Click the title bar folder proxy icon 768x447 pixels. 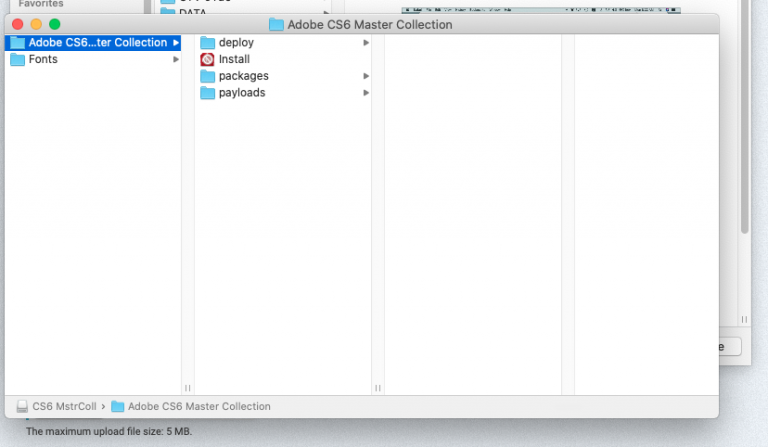pyautogui.click(x=276, y=24)
